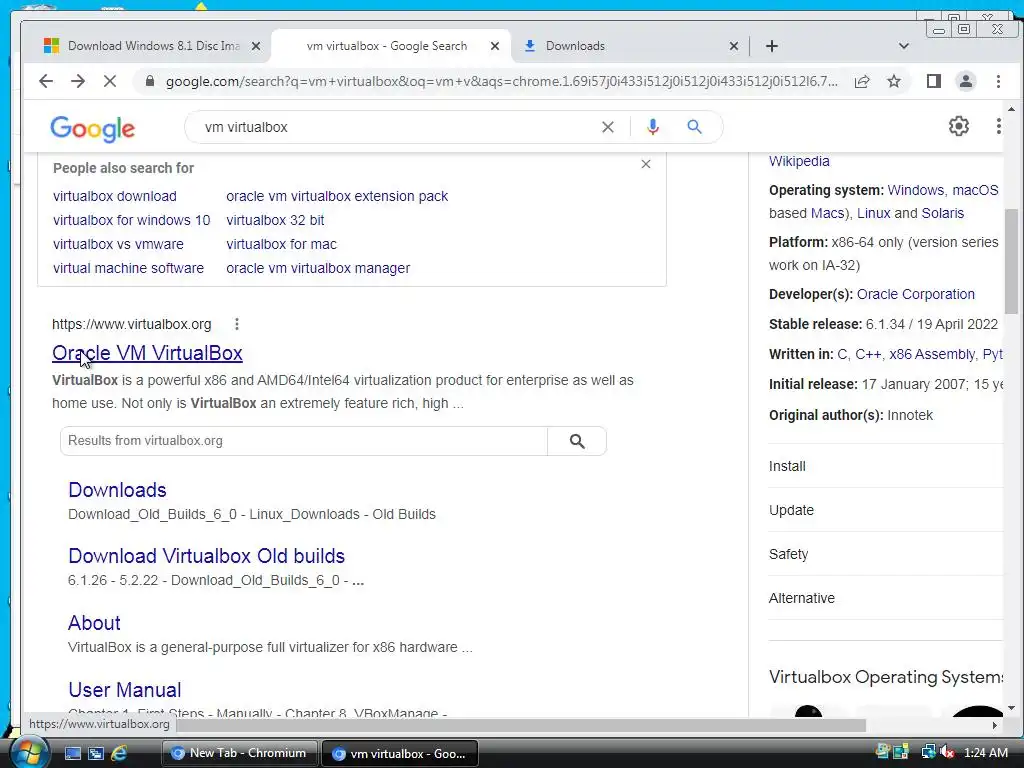The image size is (1024, 768).
Task: Open the About sitelink
Action: (x=94, y=623)
